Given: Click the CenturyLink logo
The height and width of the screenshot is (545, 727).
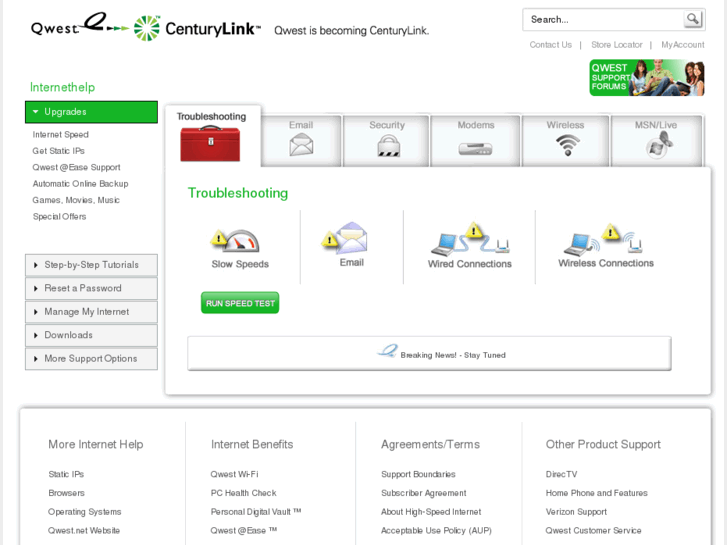Looking at the screenshot, I should coord(197,28).
